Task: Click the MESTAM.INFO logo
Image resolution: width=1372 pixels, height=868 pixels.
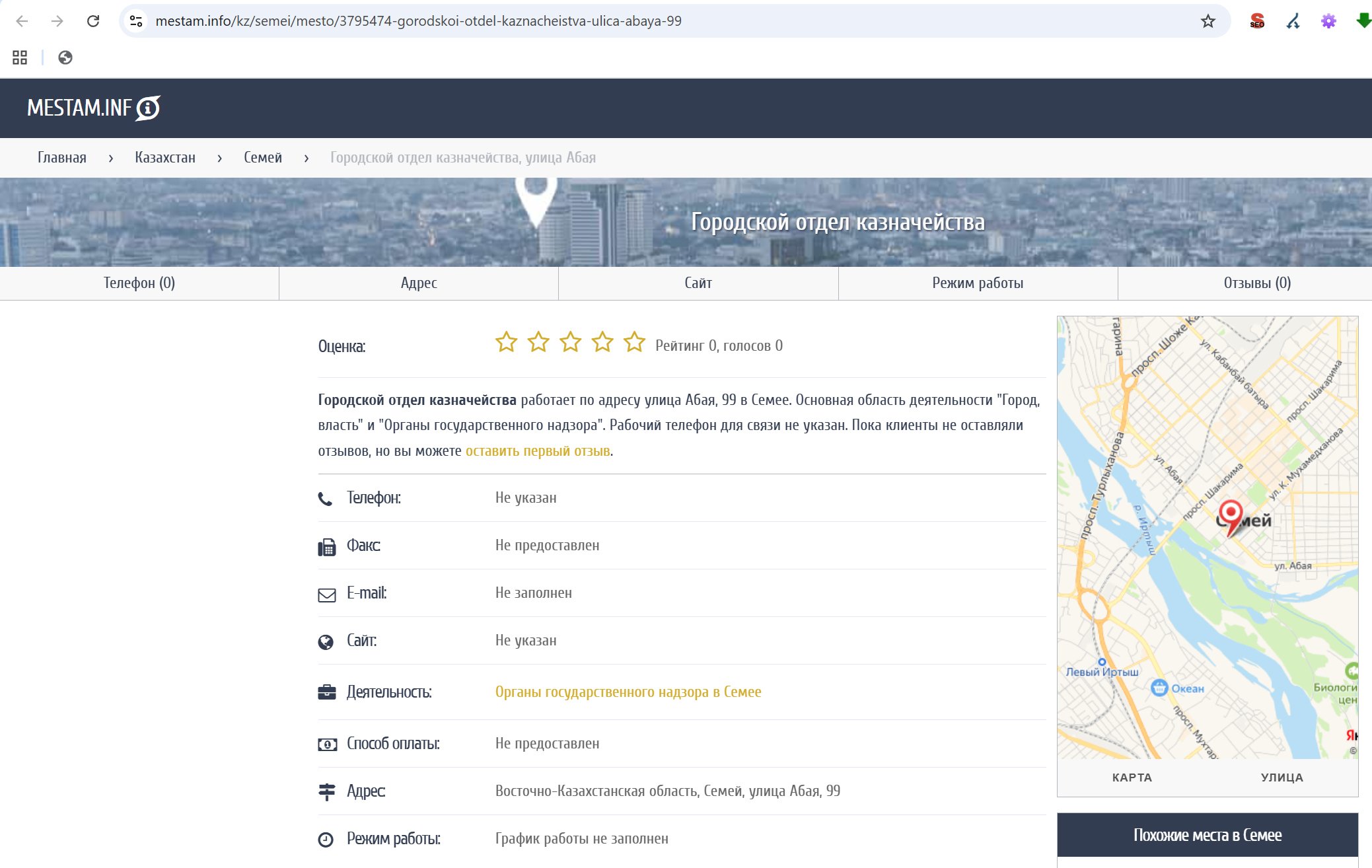Action: [94, 108]
